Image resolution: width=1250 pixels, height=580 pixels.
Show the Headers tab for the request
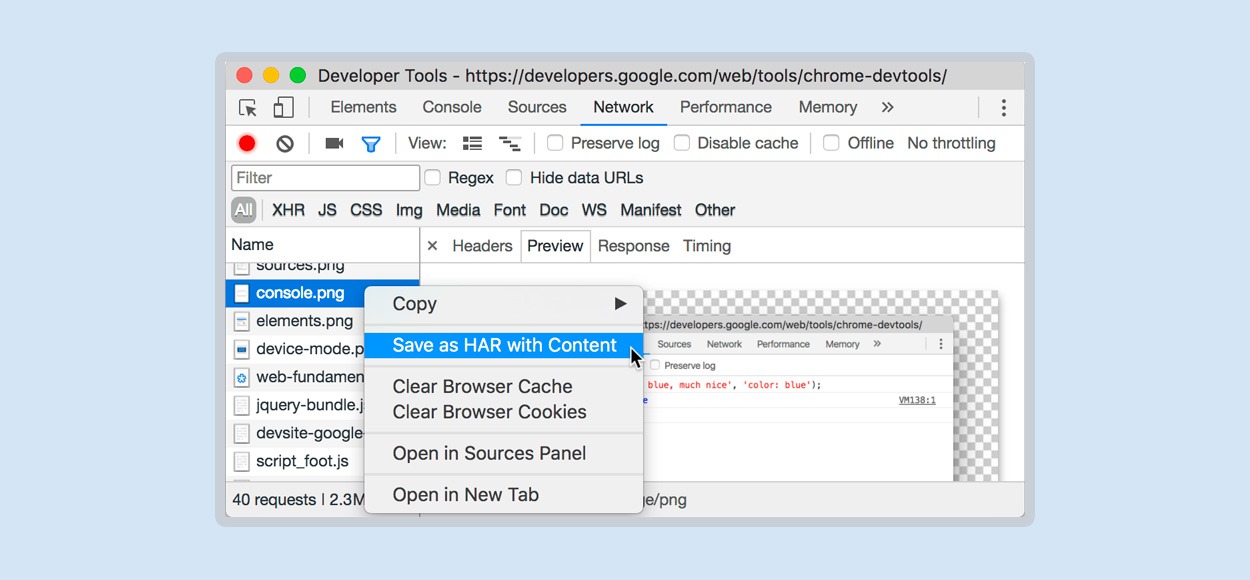tap(482, 246)
